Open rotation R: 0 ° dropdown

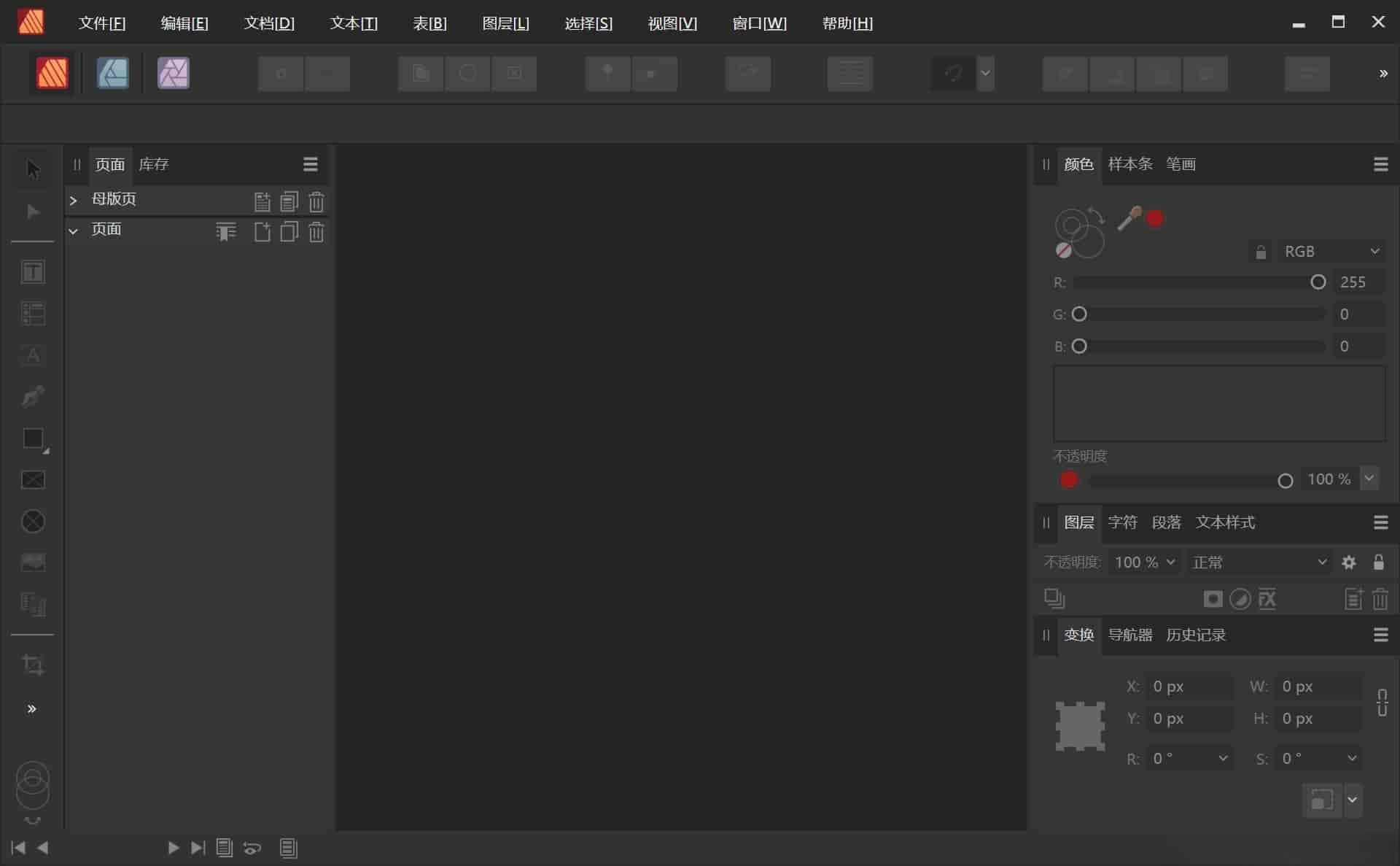[1223, 759]
